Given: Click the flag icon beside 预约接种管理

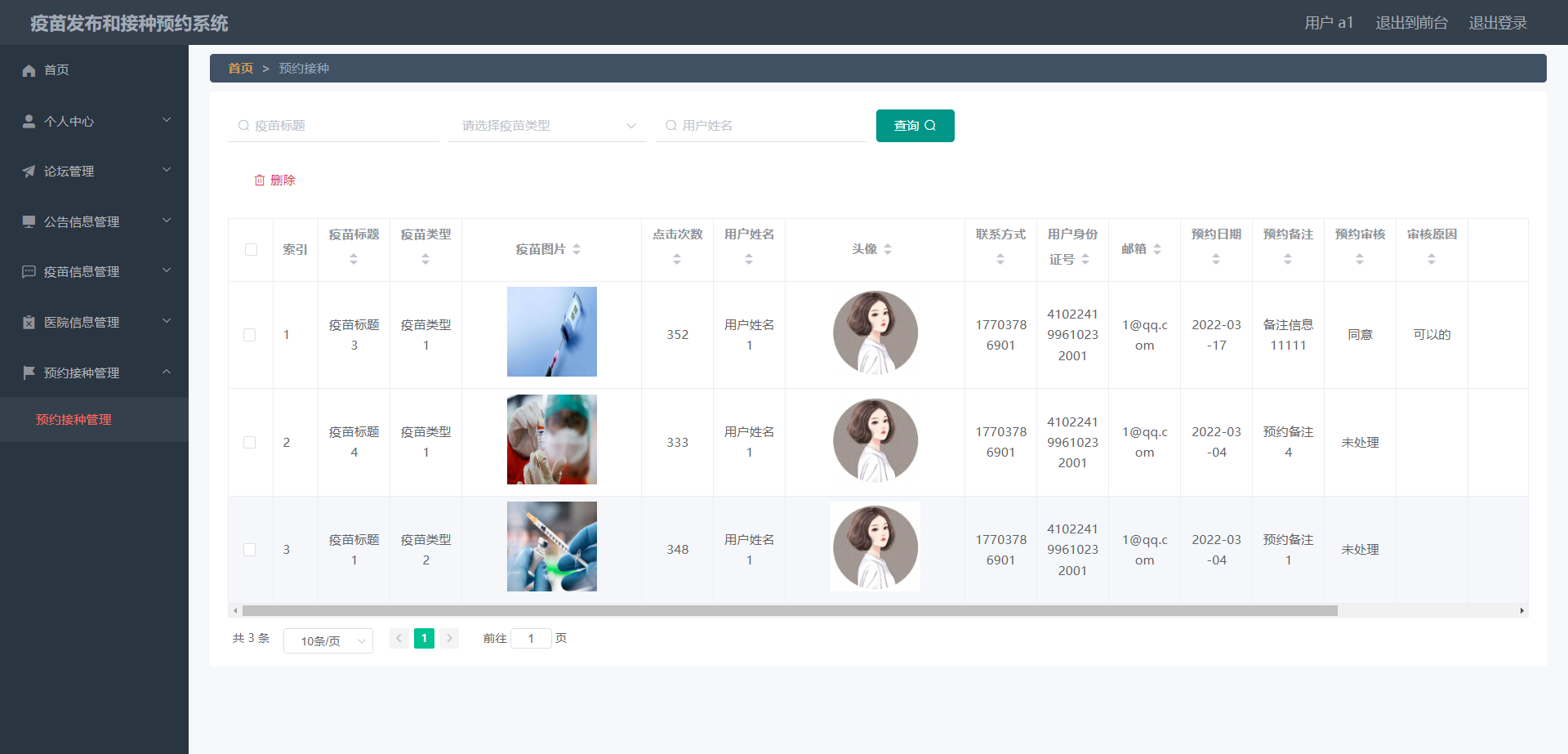Looking at the screenshot, I should pos(29,373).
